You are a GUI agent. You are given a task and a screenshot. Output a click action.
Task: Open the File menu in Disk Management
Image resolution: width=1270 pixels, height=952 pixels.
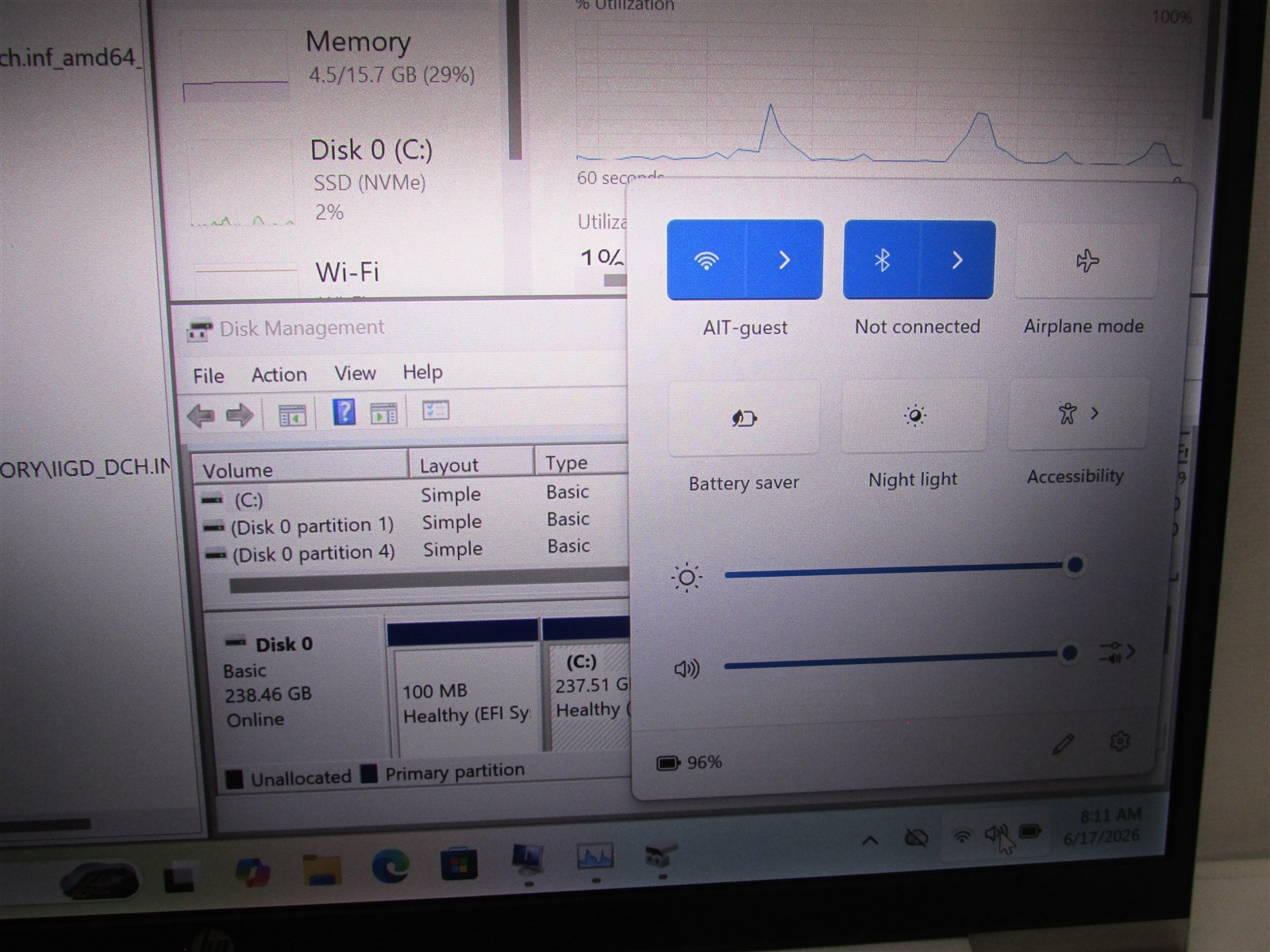[209, 376]
